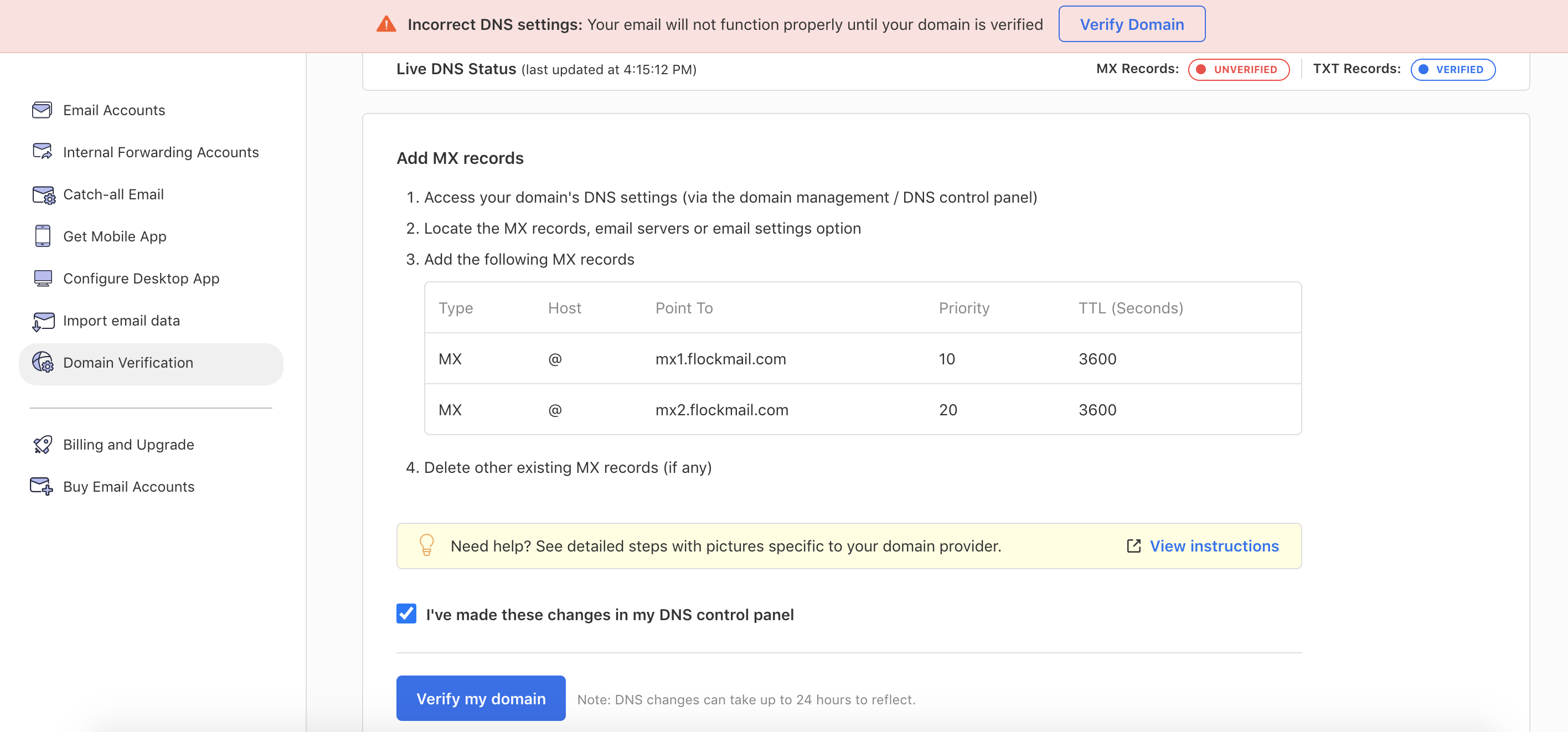This screenshot has height=732, width=1568.
Task: Click the Verify my domain button
Action: click(x=481, y=699)
